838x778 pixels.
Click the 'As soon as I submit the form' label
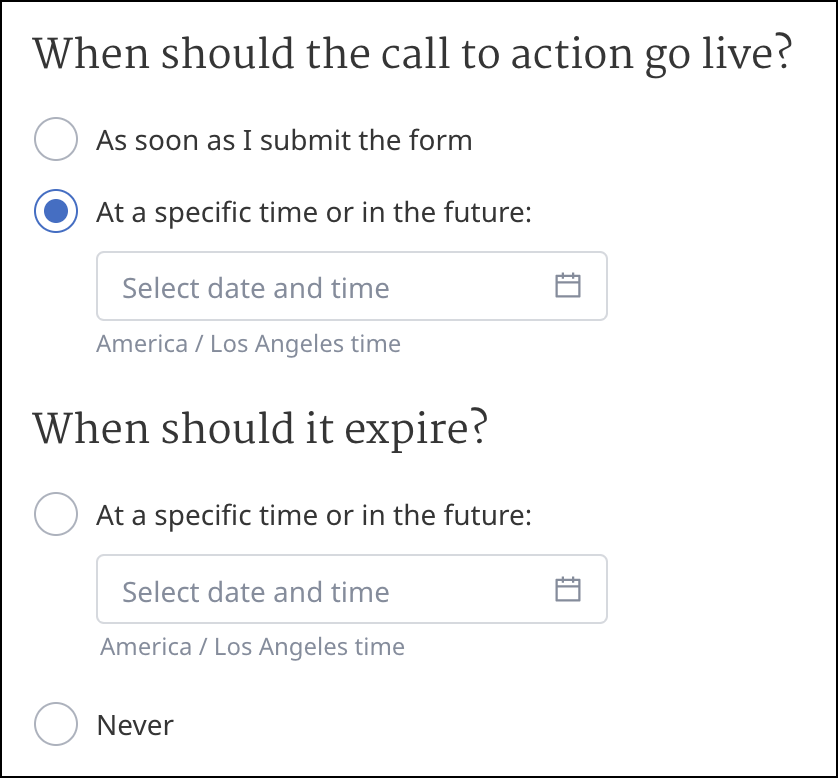pos(284,140)
